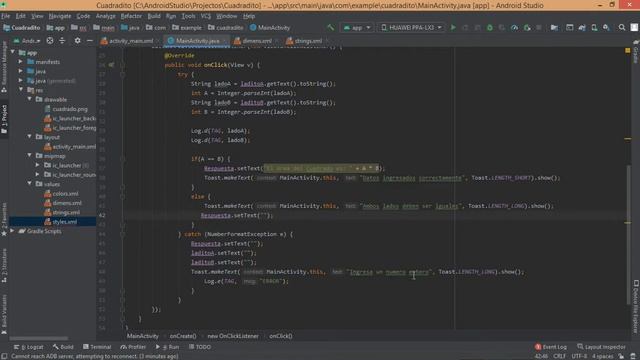640x360 pixels.
Task: Open Project panel gear settings icon
Action: [78, 41]
